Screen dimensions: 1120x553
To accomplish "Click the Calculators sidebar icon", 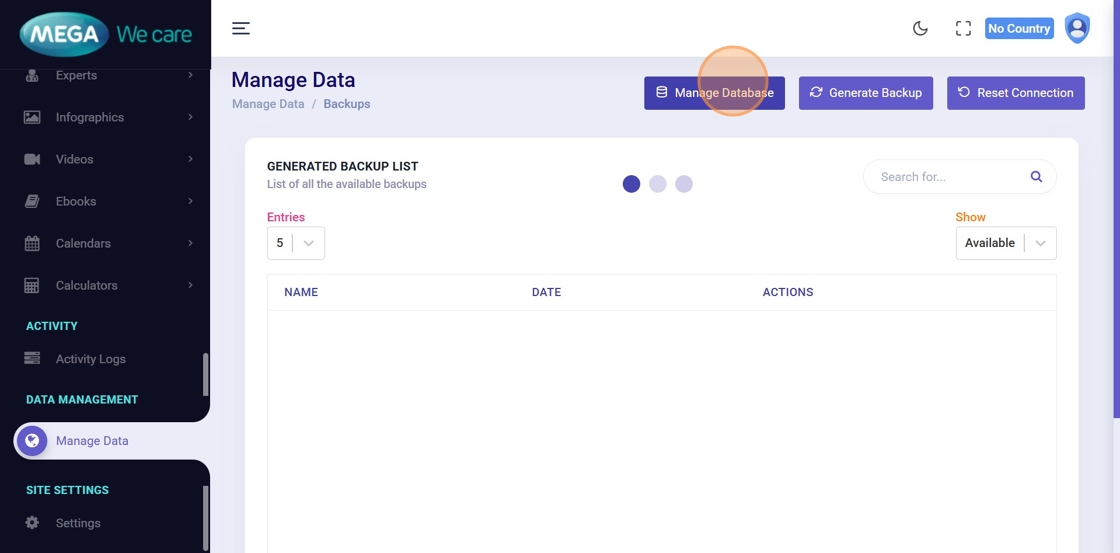I will pos(32,285).
